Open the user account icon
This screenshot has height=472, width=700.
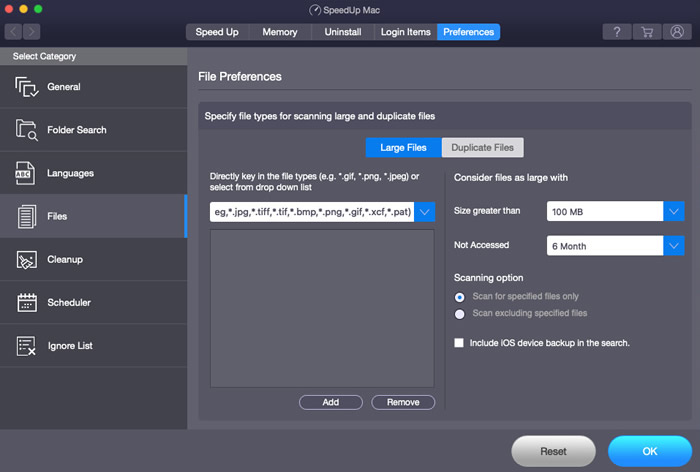point(677,32)
